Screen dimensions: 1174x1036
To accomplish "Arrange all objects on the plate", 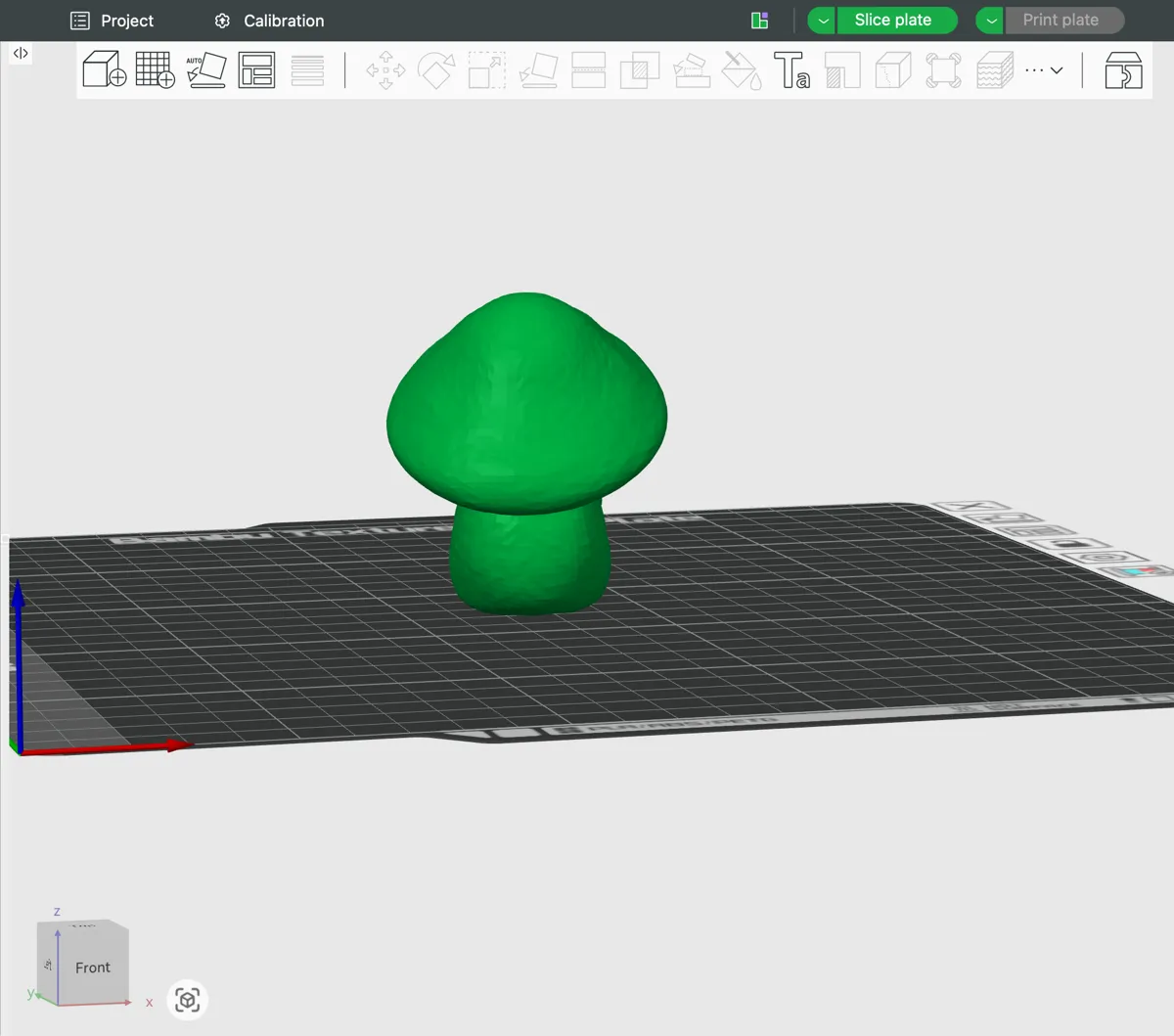I will (x=257, y=69).
